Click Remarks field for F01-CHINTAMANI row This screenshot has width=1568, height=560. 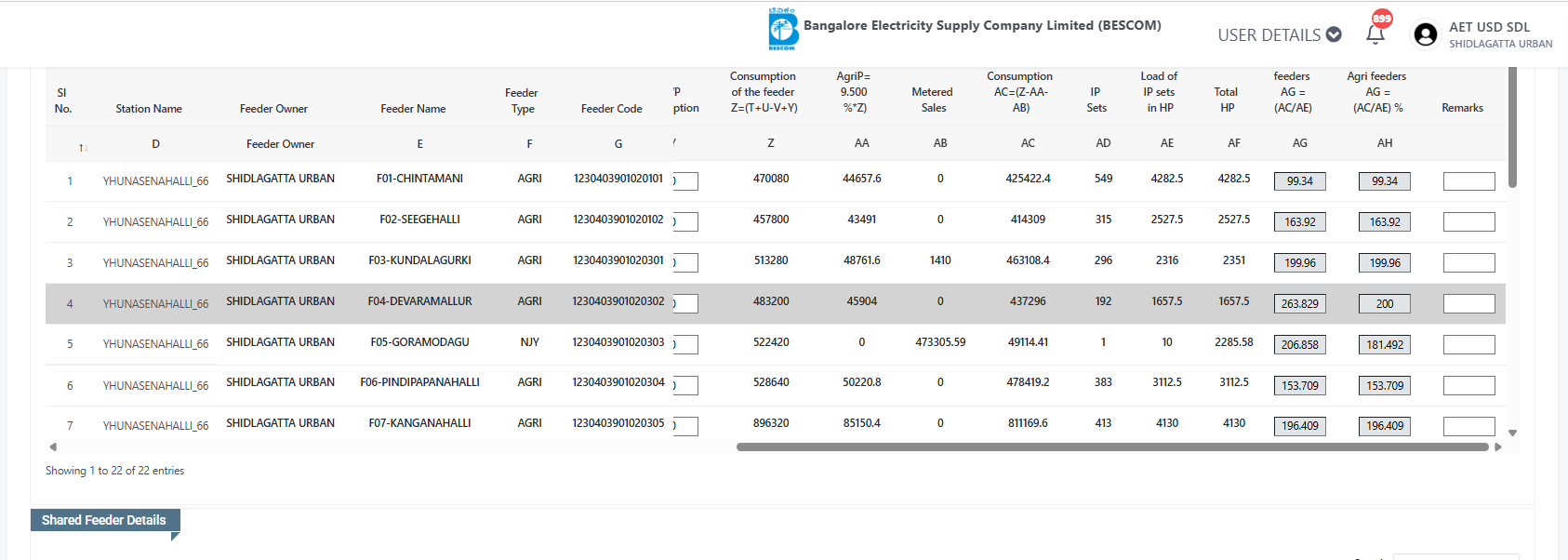coord(1468,181)
